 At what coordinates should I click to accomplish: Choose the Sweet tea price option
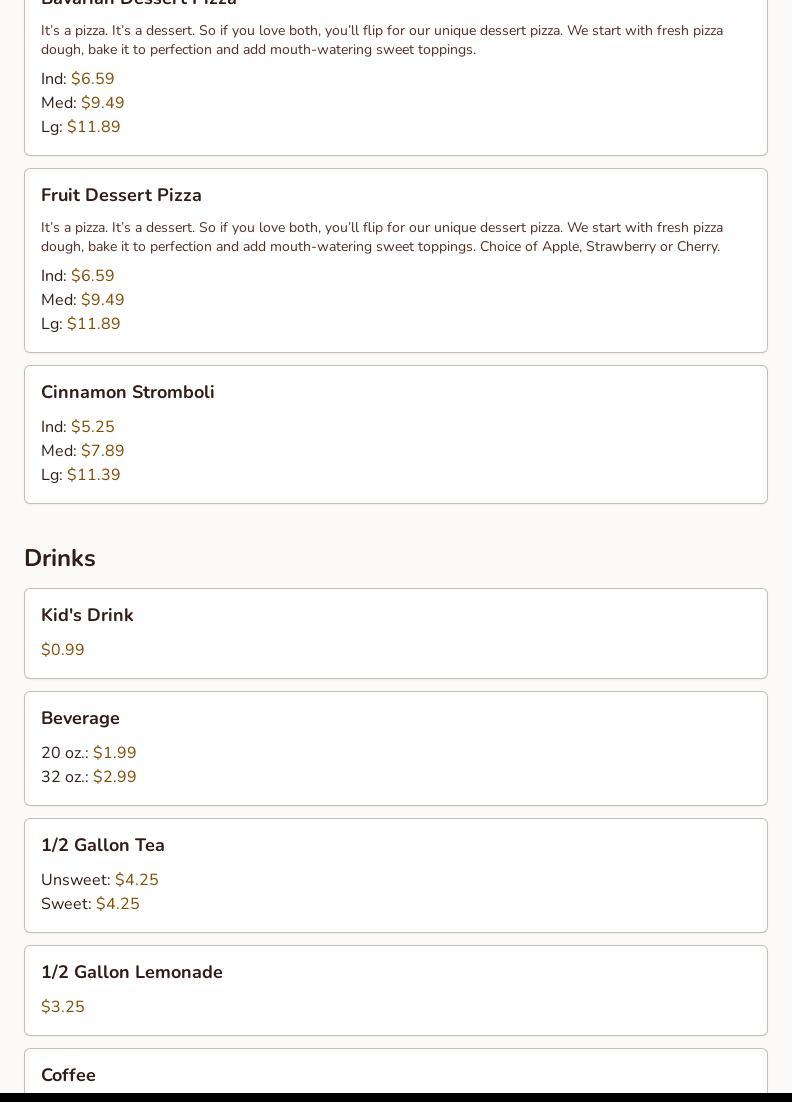coord(117,904)
